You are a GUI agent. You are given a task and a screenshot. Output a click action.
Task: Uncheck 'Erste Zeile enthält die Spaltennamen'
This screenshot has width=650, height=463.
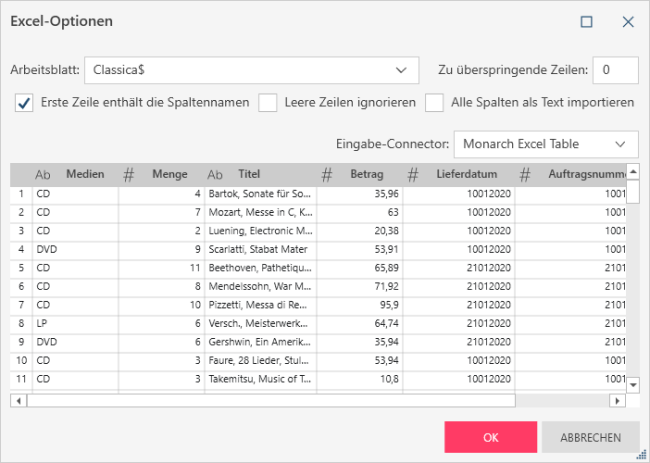pos(24,102)
